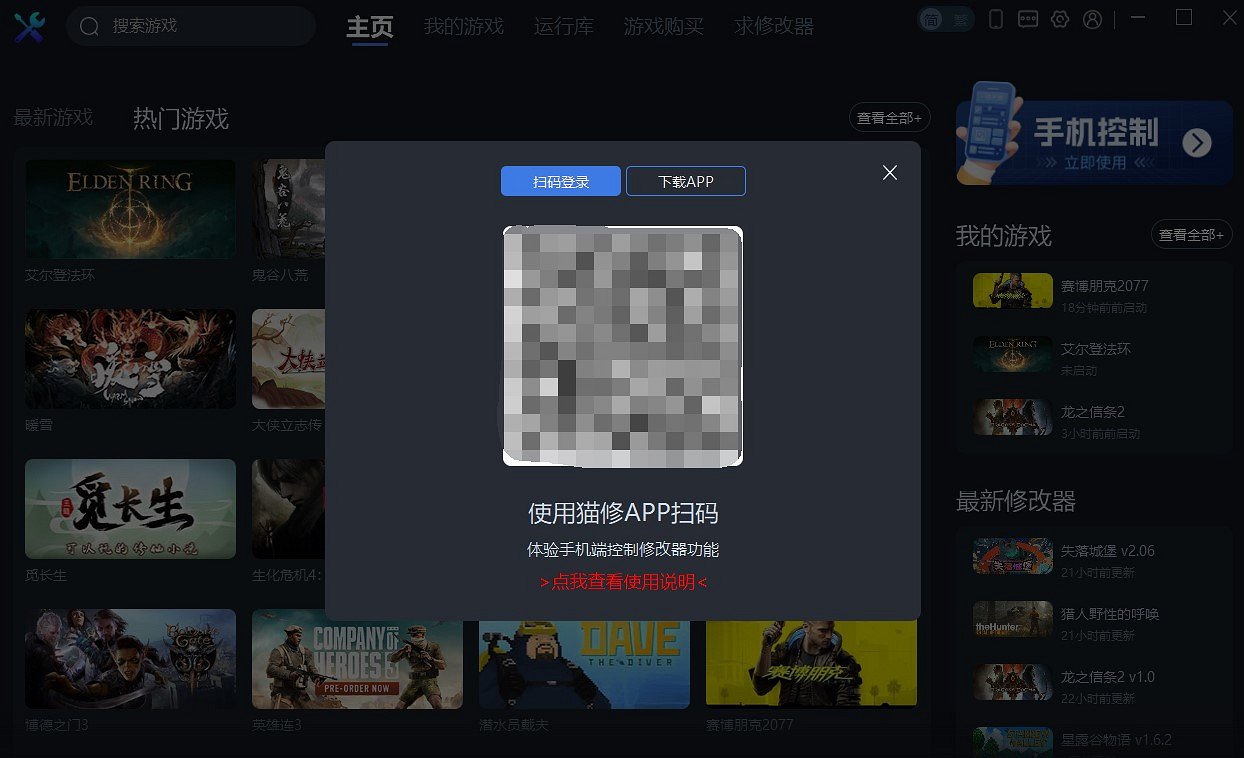The width and height of the screenshot is (1244, 758).
Task: Click the red 点我查看使用说明 link
Action: pyautogui.click(x=622, y=581)
